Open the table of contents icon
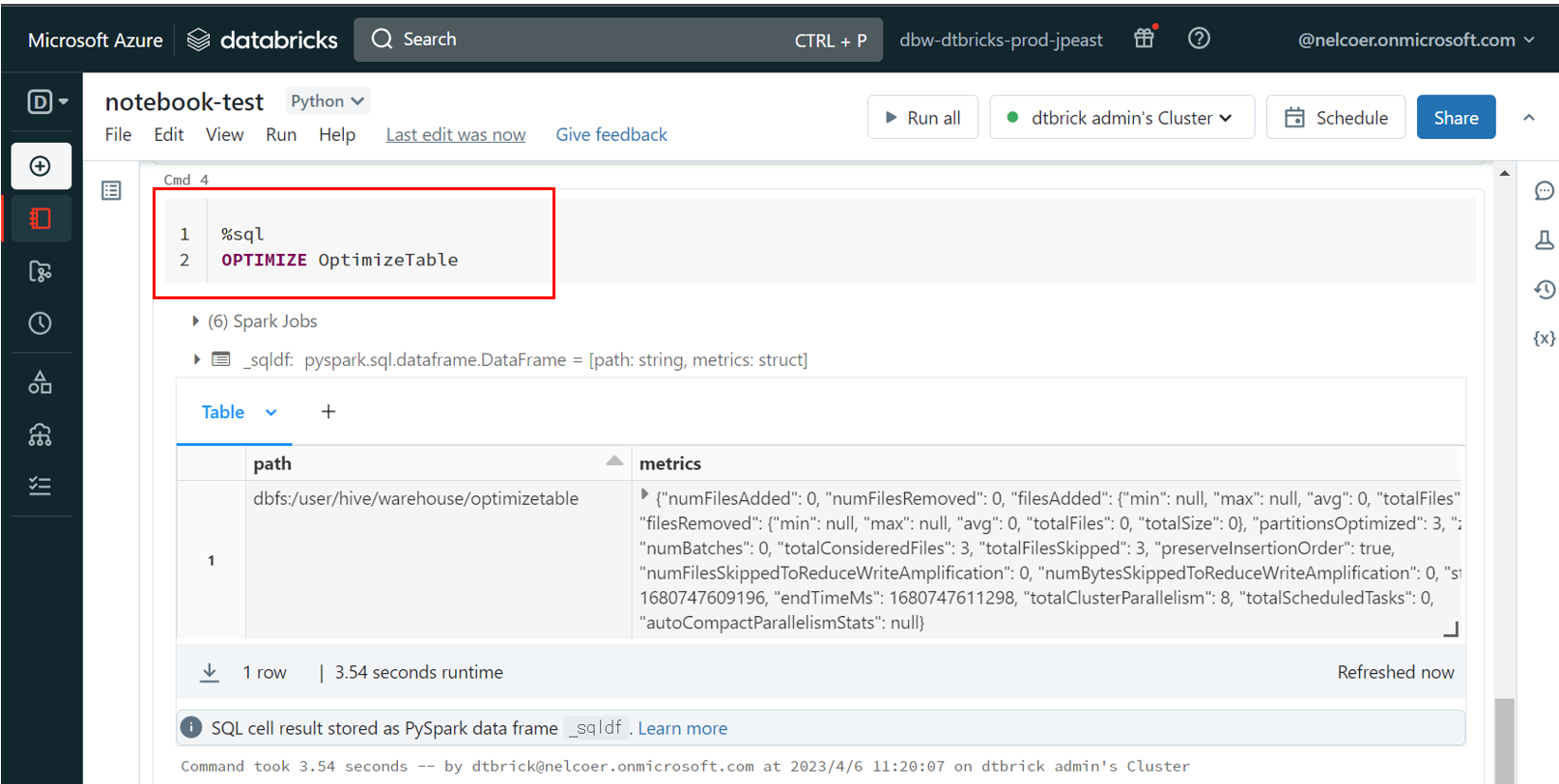Screen dimensions: 1559x784 112,191
